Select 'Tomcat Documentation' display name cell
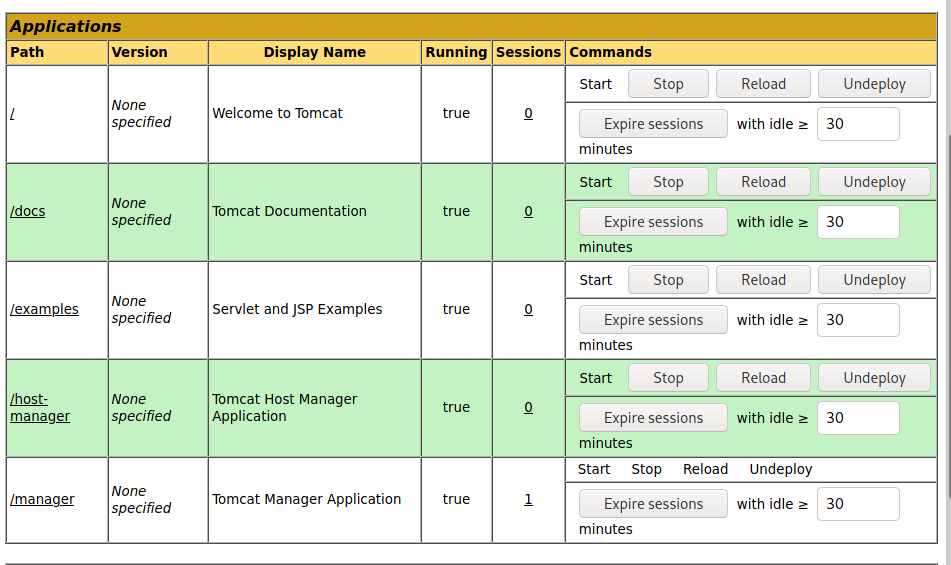The image size is (951, 565). point(315,212)
